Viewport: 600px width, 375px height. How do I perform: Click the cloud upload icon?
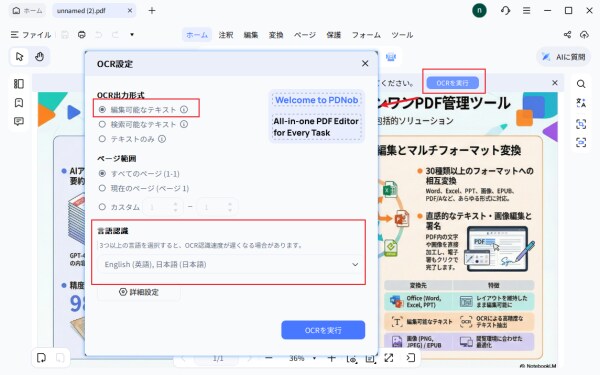coord(584,35)
